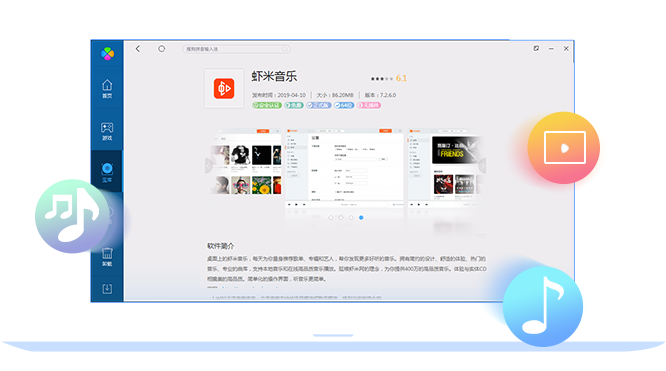This screenshot has height=371, width=666.
Task: Select the second carousel page dot
Action: (341, 218)
